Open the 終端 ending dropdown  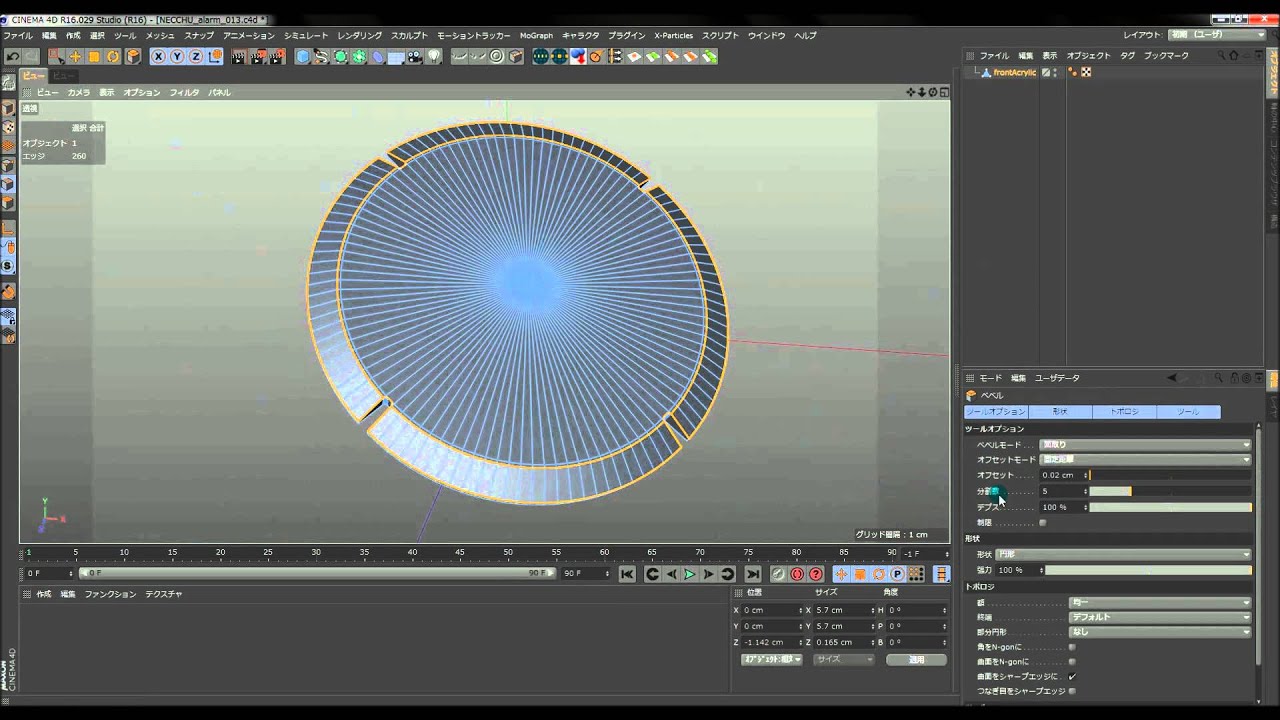[1160, 618]
